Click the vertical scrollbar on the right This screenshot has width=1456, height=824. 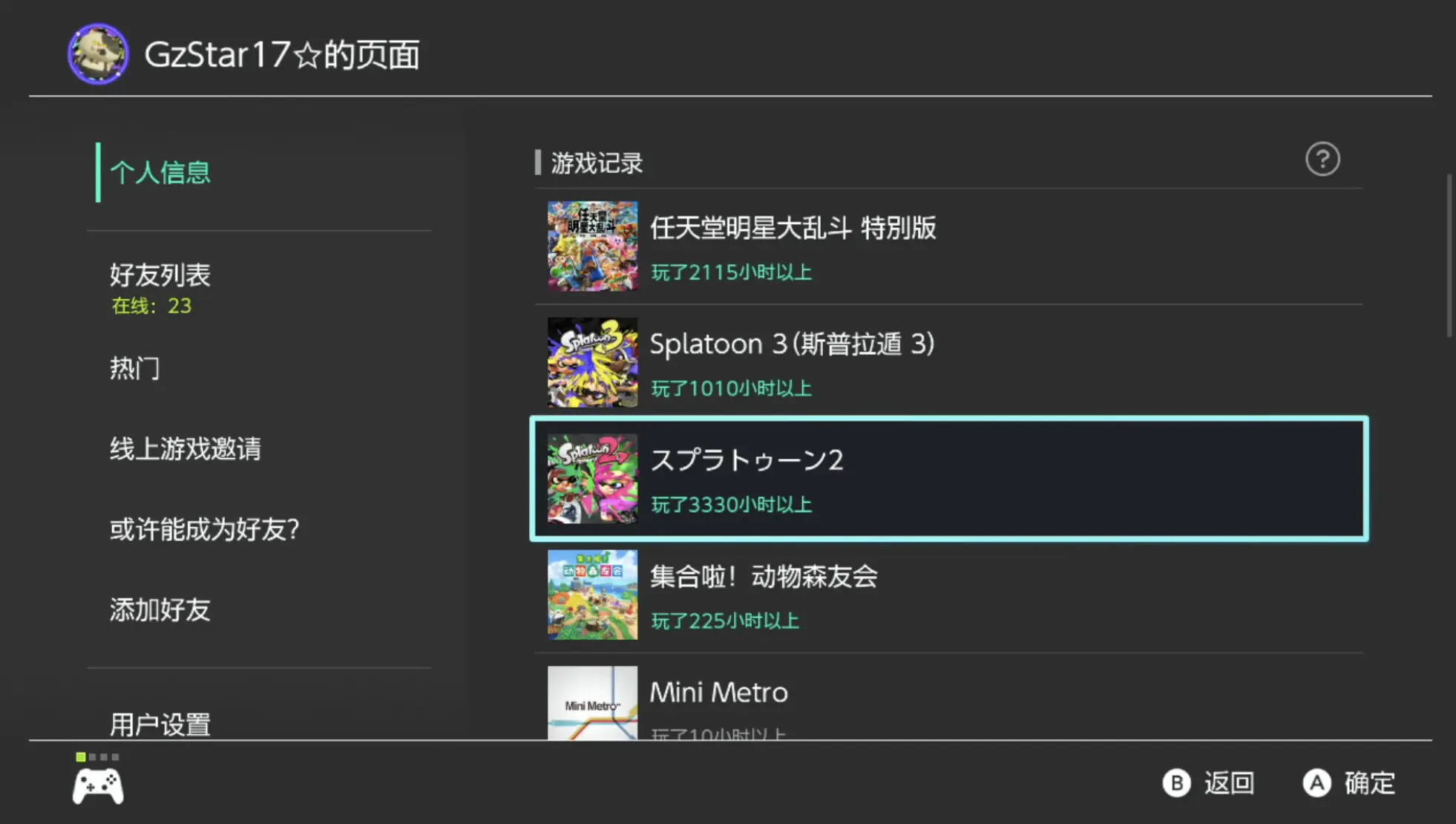coord(1449,256)
